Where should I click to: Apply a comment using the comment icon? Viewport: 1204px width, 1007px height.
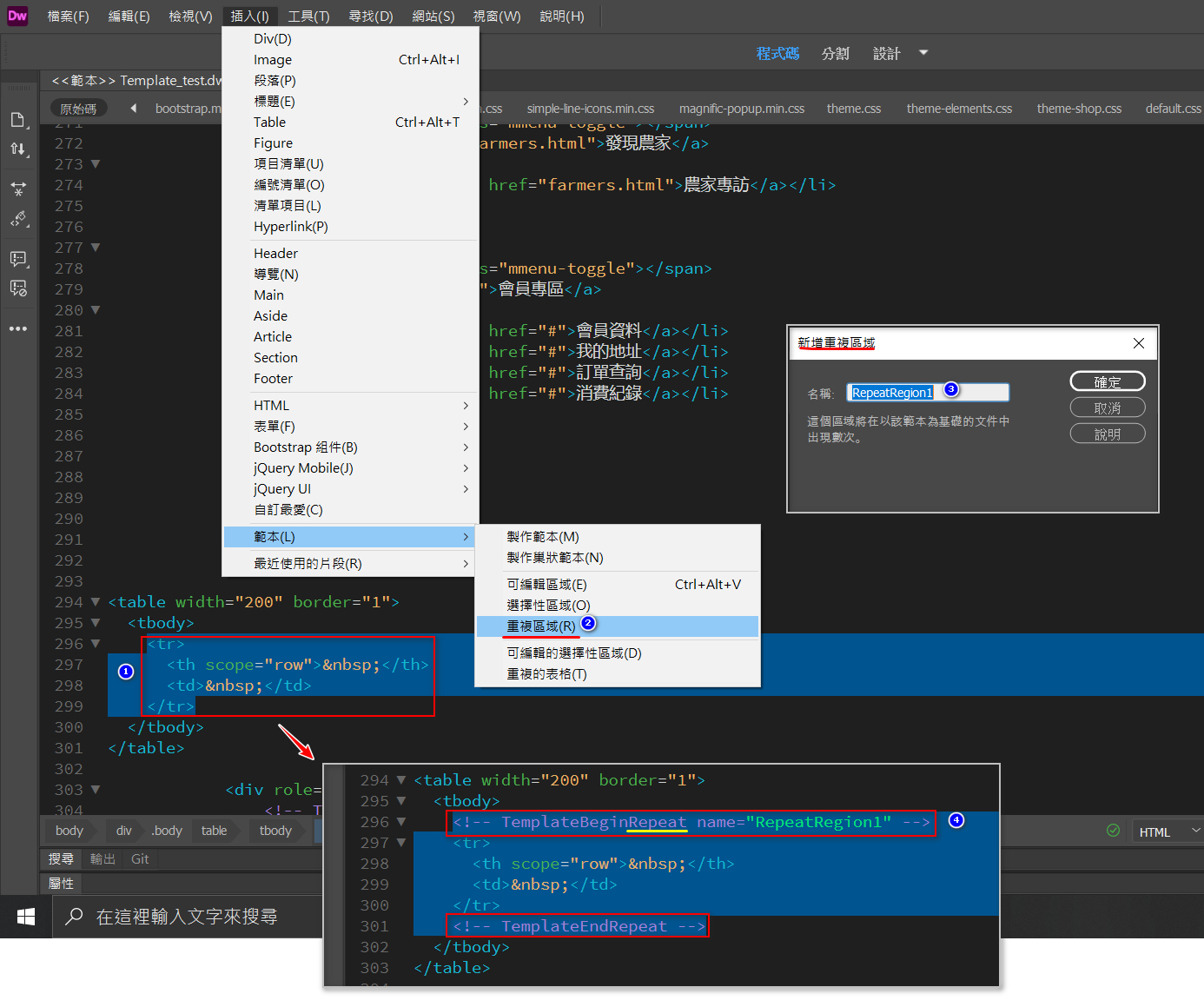[x=19, y=258]
